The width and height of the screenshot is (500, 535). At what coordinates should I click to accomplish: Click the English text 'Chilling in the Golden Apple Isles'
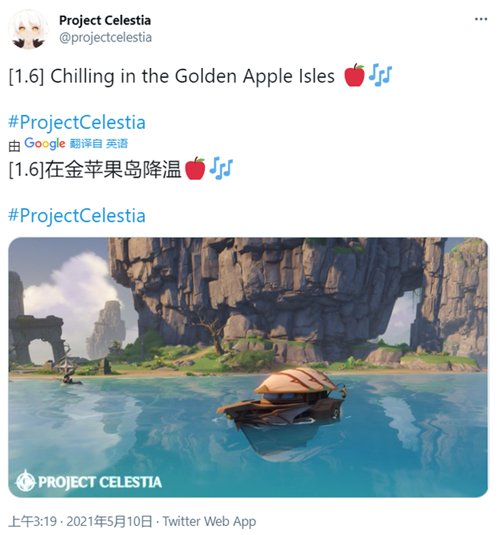click(x=192, y=76)
